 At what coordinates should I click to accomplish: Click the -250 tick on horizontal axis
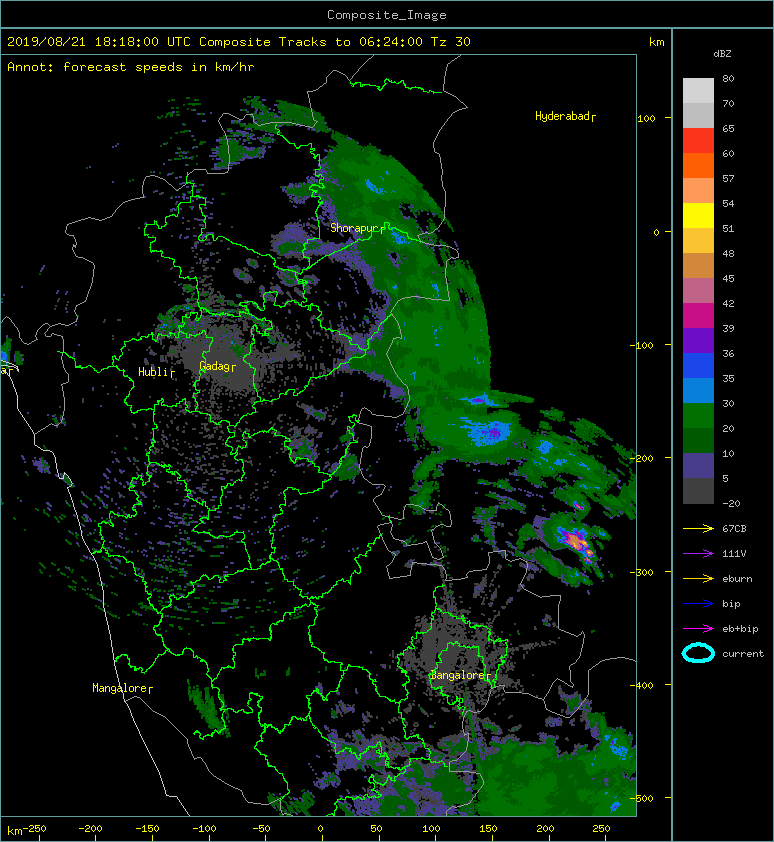pyautogui.click(x=34, y=829)
